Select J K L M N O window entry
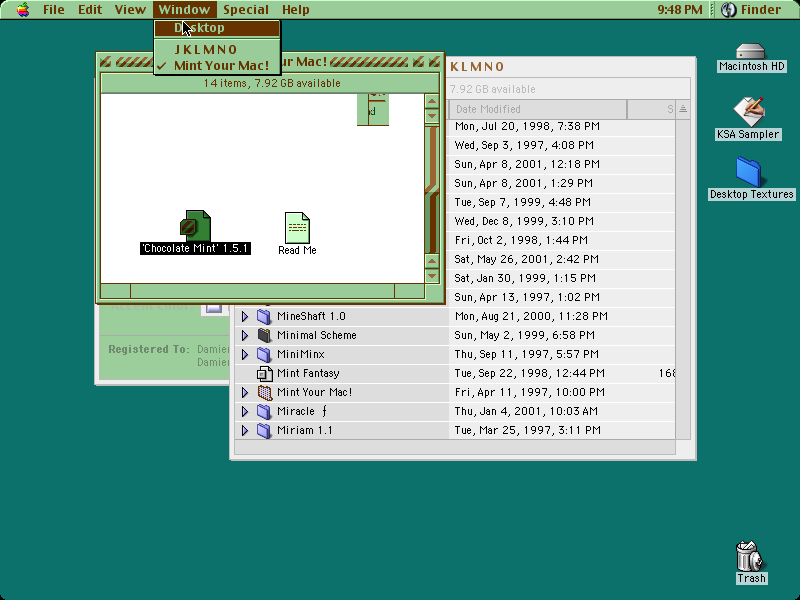Image resolution: width=800 pixels, height=600 pixels. pyautogui.click(x=217, y=49)
